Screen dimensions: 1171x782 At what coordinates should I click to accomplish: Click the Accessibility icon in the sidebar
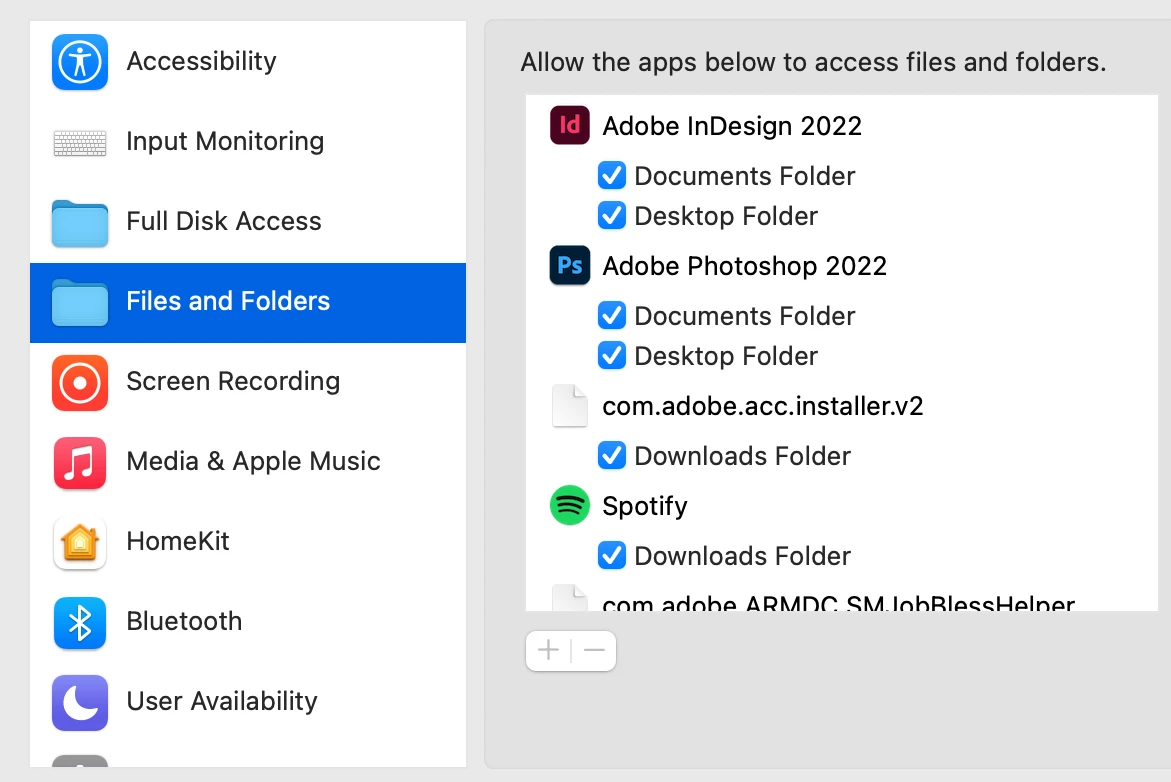click(80, 62)
